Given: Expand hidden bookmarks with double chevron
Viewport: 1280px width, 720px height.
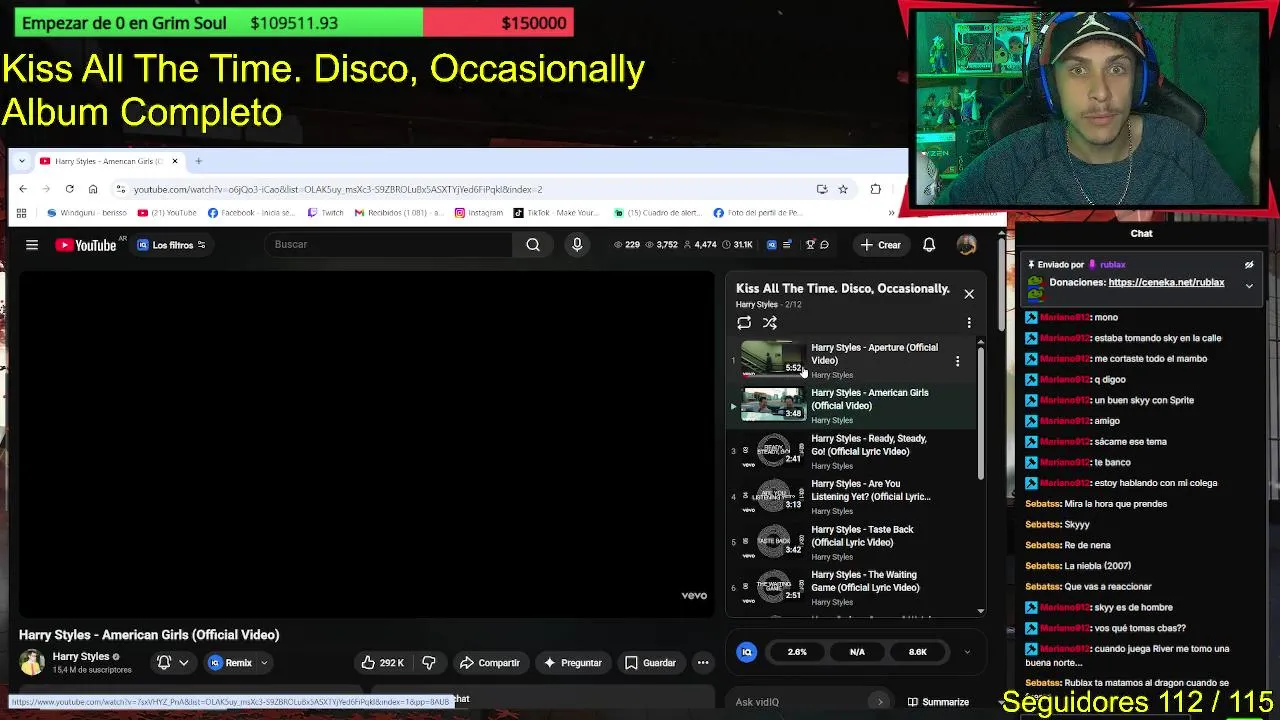Looking at the screenshot, I should pos(891,213).
